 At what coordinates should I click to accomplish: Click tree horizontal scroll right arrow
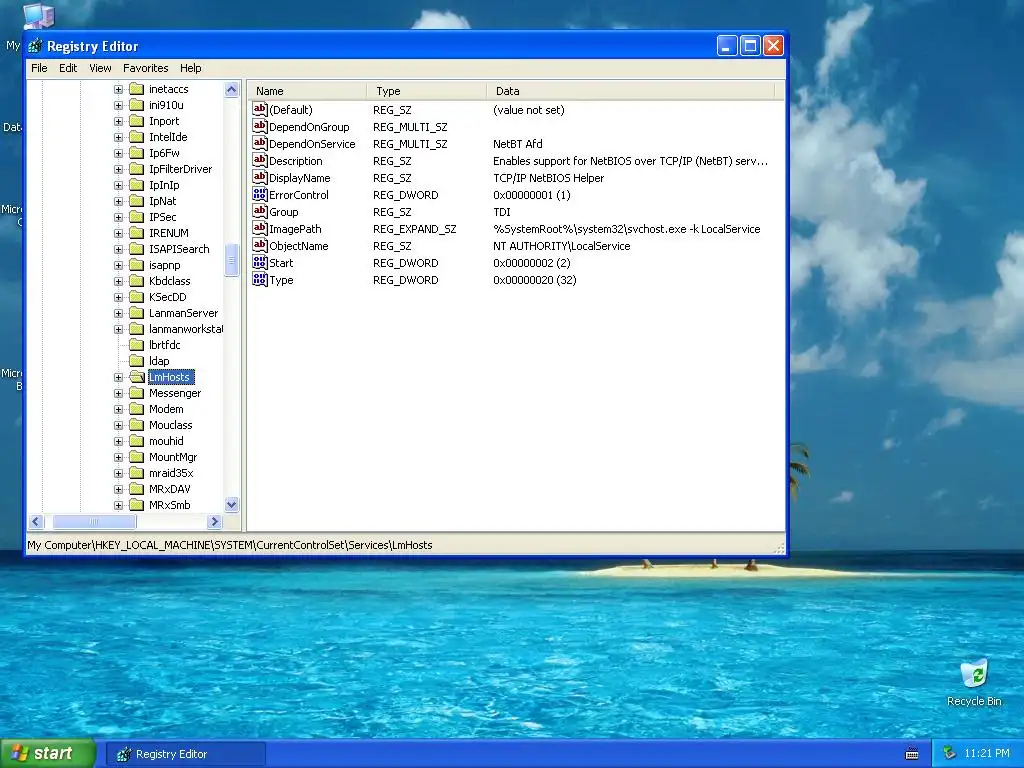pyautogui.click(x=214, y=521)
